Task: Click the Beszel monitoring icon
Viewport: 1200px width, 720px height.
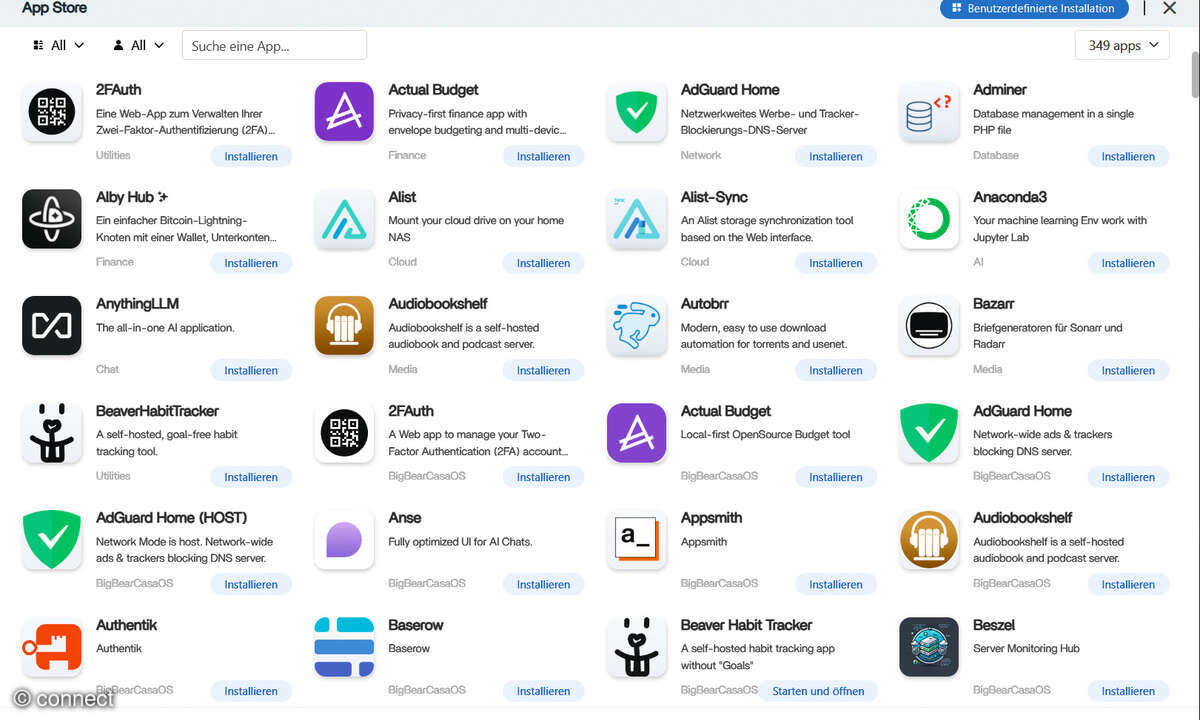Action: tap(928, 646)
